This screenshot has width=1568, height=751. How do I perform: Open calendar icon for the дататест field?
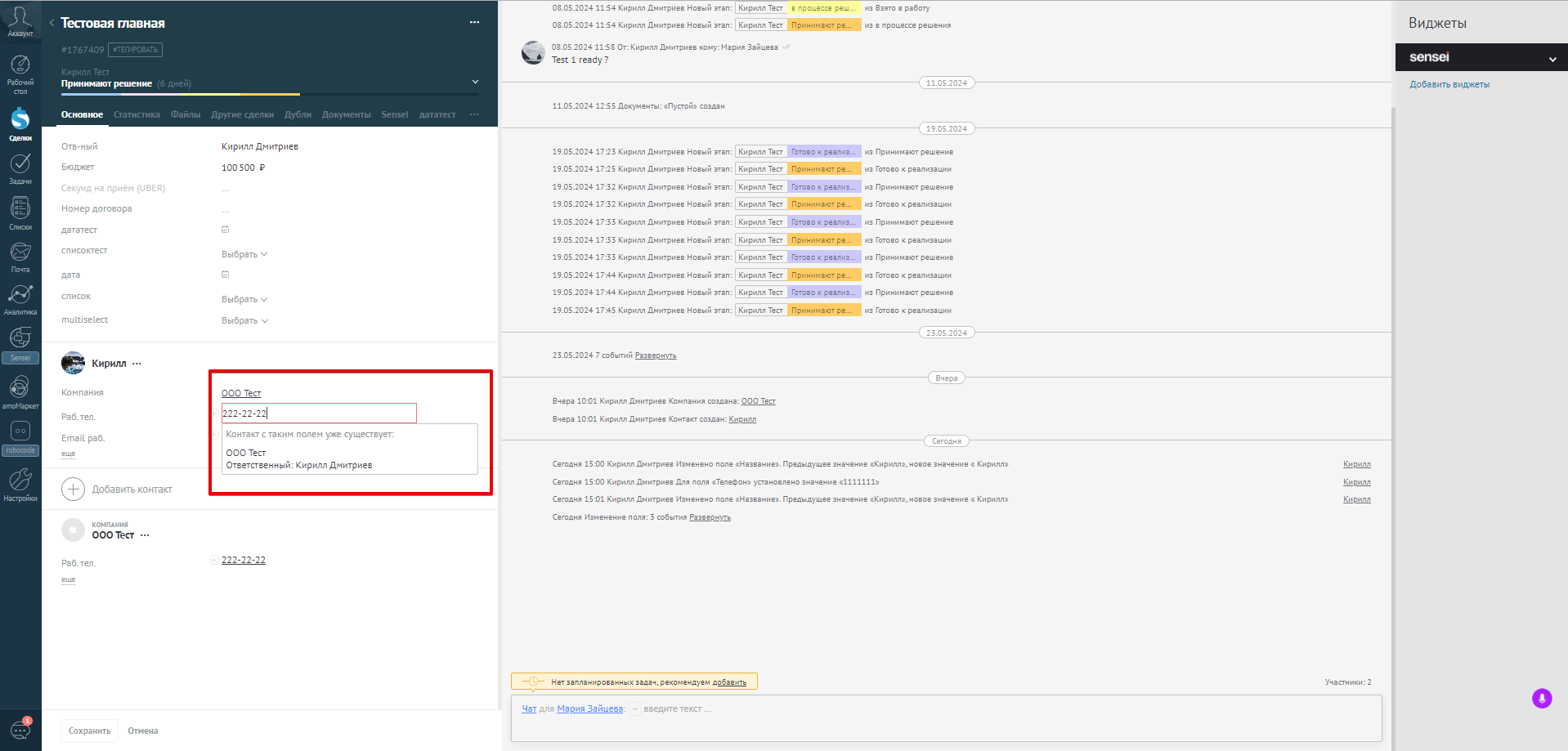click(x=226, y=230)
